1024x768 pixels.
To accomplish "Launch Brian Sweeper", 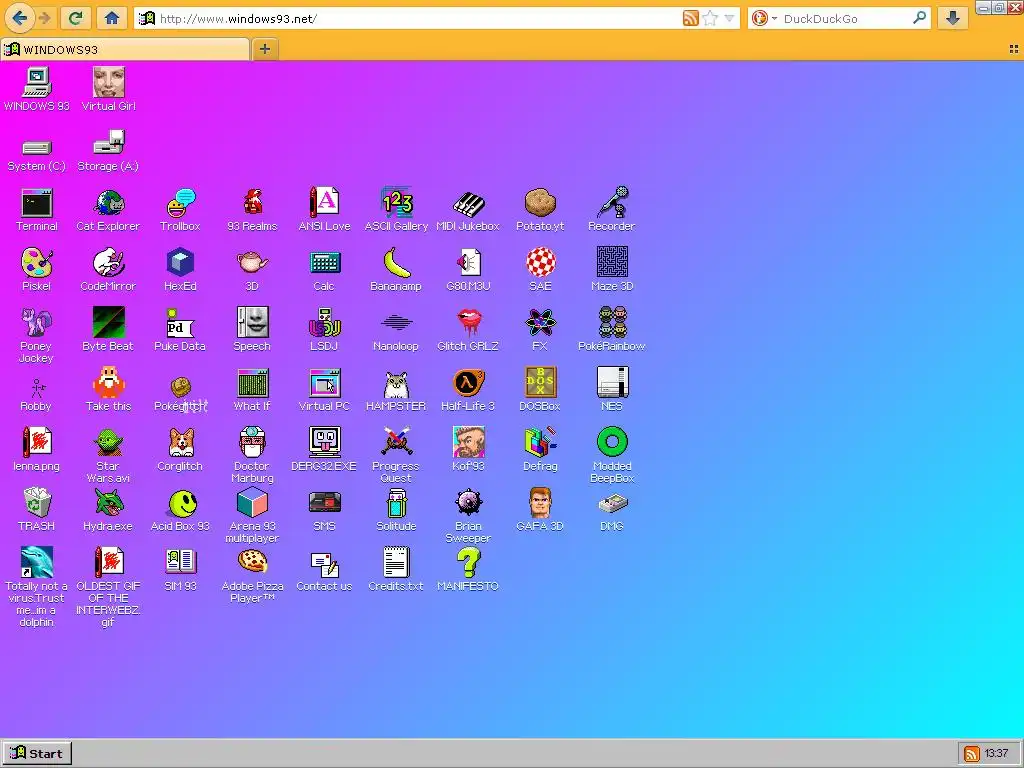I will pos(468,515).
